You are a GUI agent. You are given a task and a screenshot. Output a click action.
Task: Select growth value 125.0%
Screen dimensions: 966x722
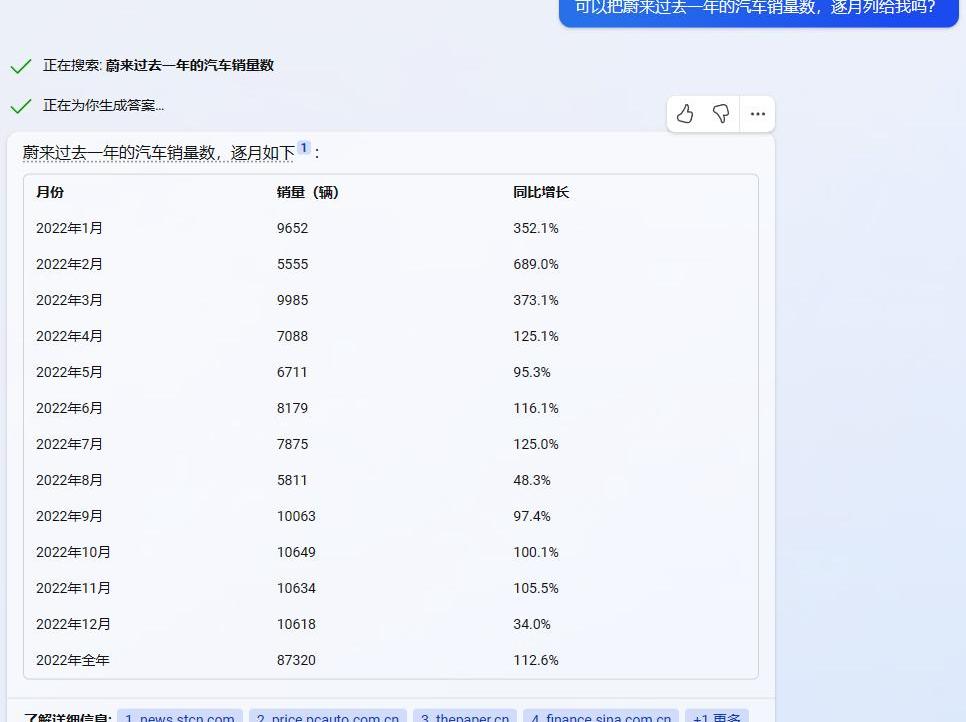[535, 444]
